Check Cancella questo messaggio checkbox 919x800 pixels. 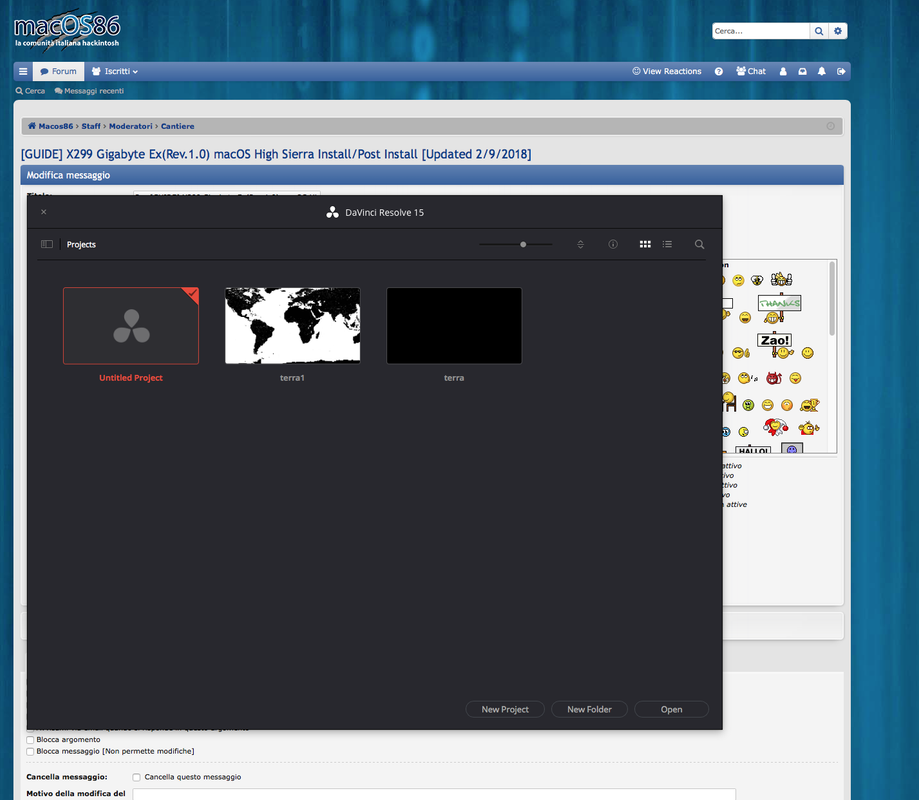click(x=136, y=777)
